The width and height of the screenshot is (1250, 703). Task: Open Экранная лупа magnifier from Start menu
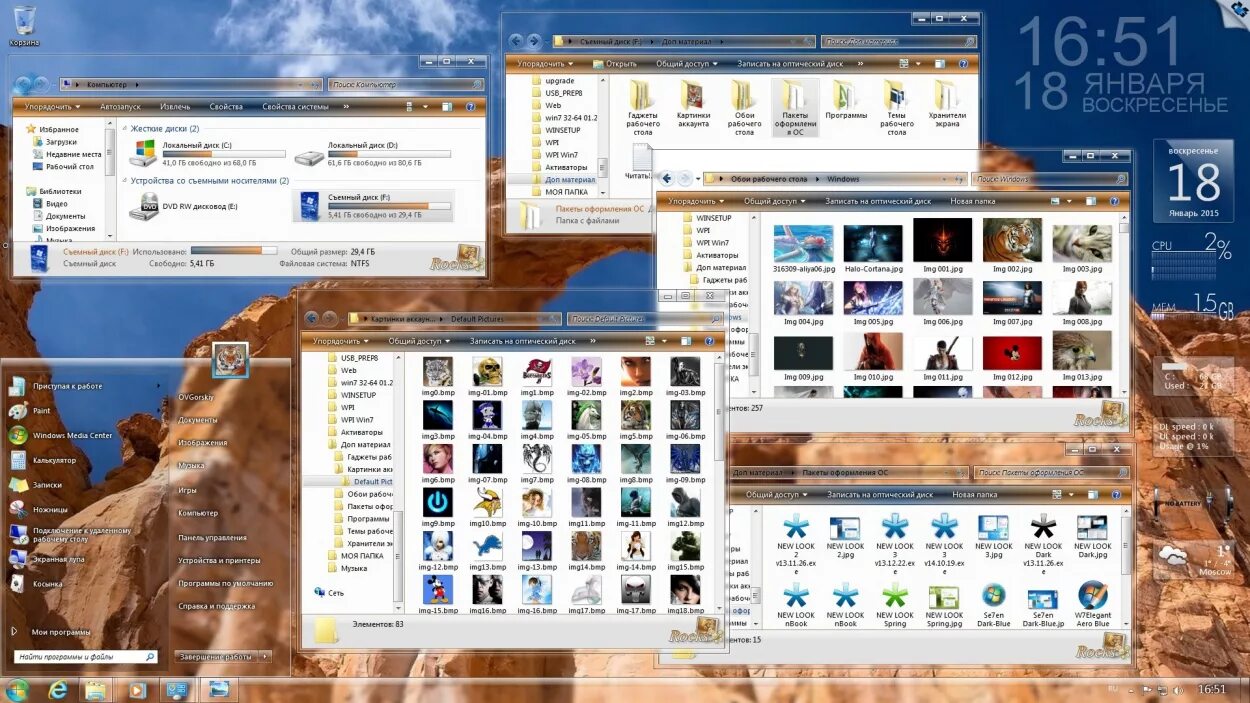click(46, 558)
